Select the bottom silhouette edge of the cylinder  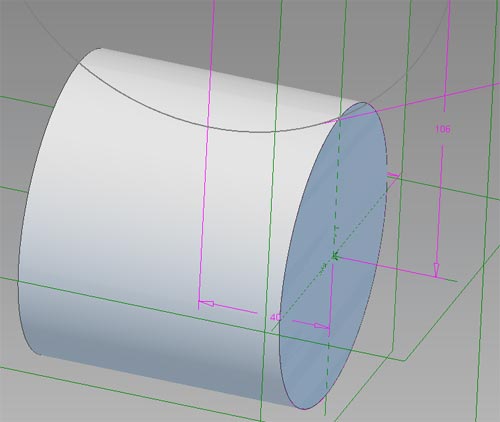pos(167,381)
